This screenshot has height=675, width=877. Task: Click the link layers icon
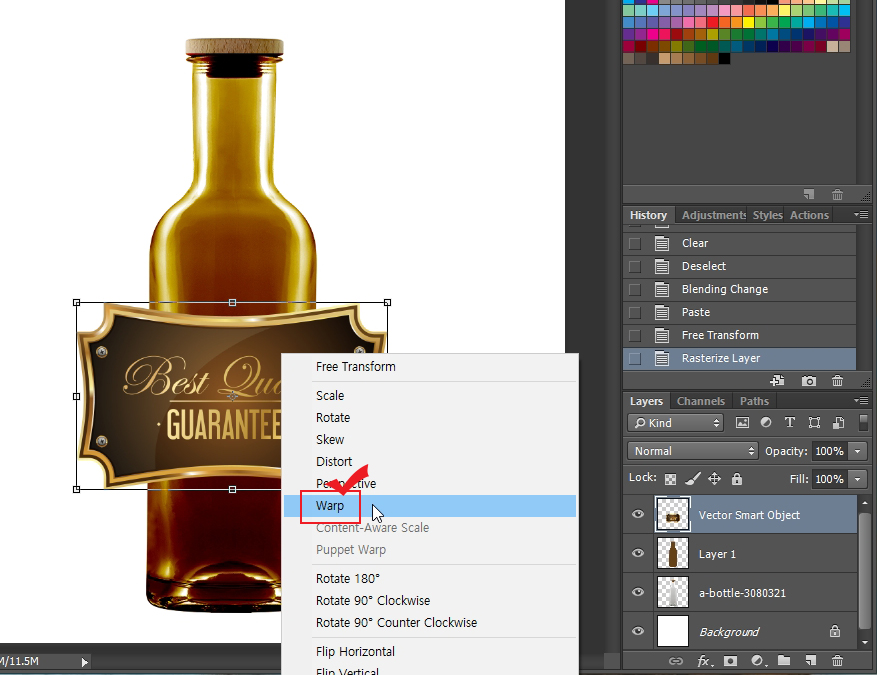click(x=676, y=661)
